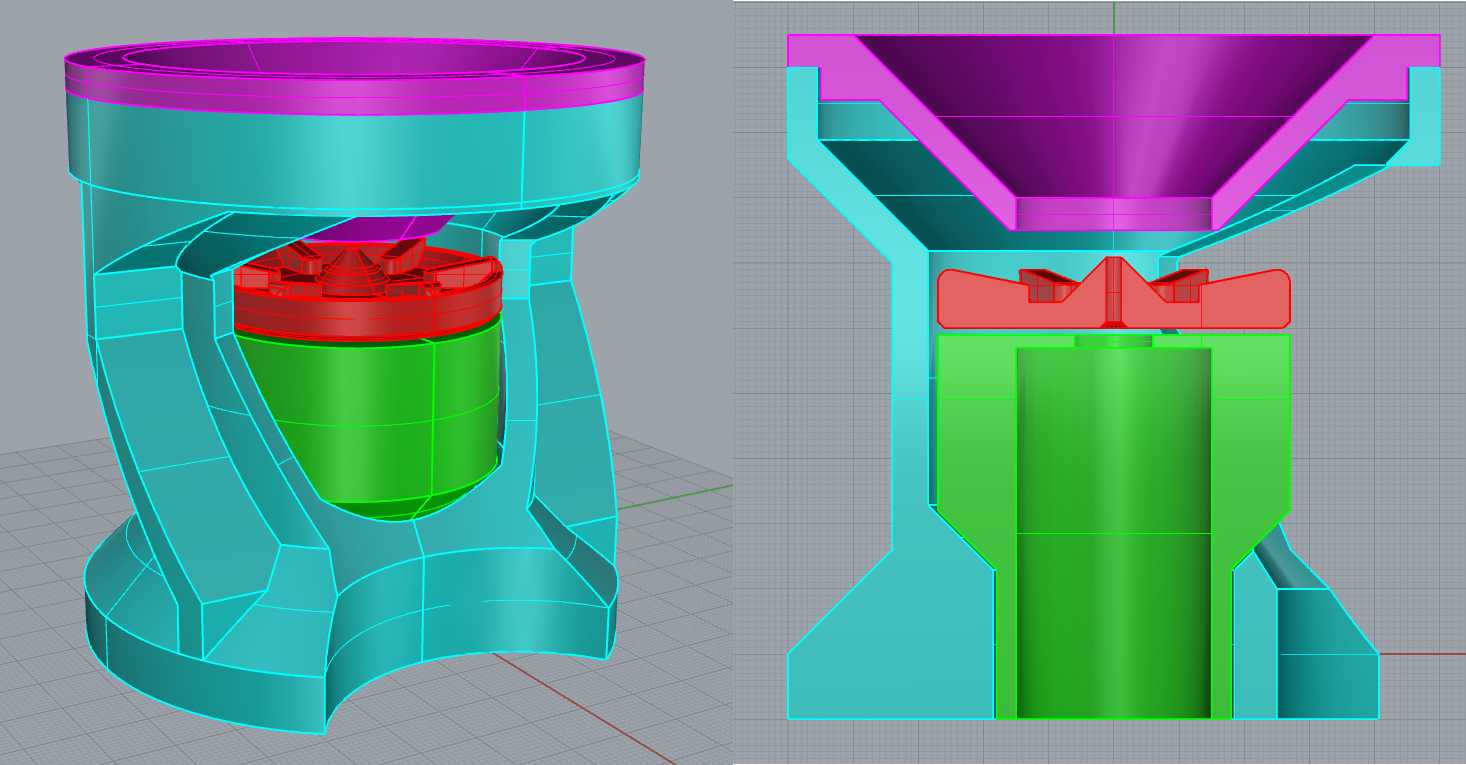Select the red center cone of the impeller

[x=1114, y=290]
